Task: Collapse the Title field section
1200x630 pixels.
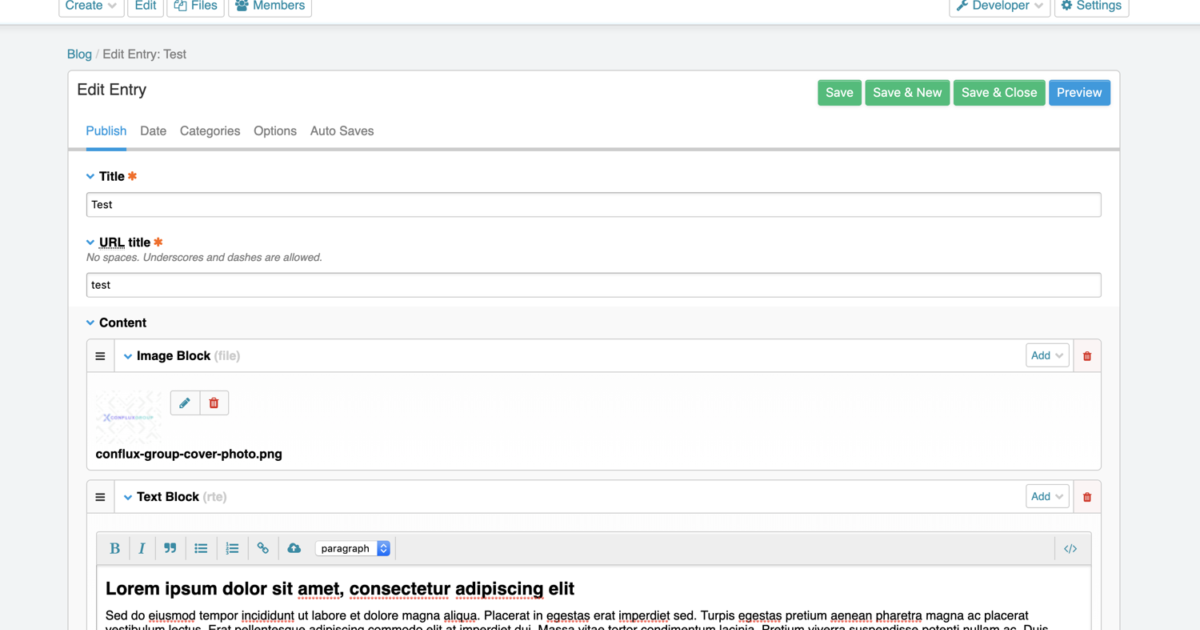Action: 89,175
